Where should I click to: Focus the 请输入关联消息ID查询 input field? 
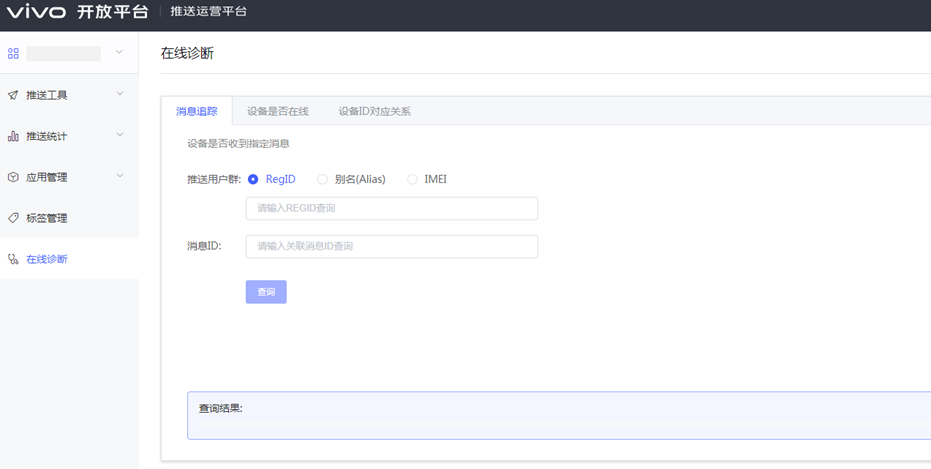tap(392, 246)
